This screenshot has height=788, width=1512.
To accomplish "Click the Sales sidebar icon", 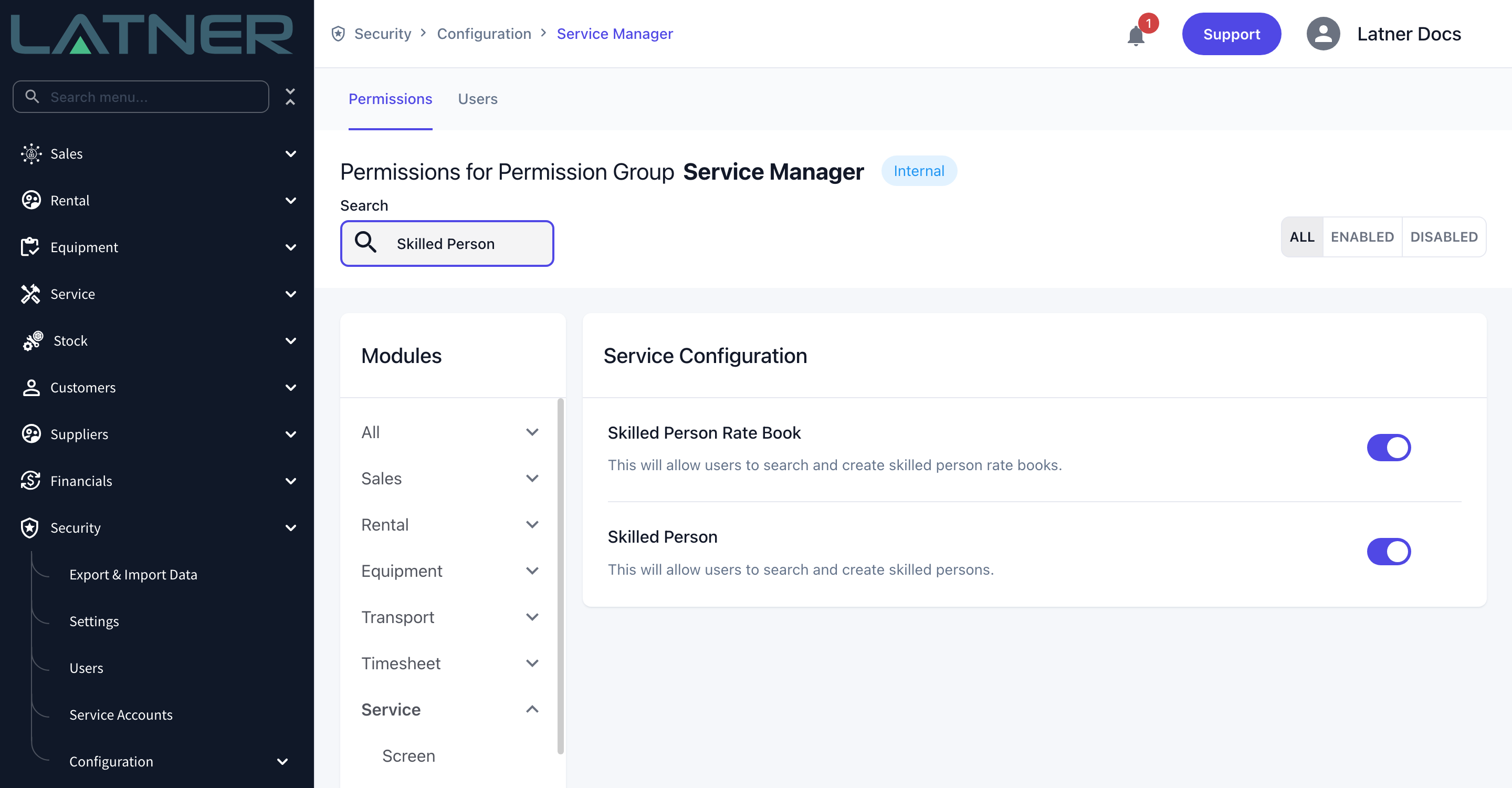I will (x=31, y=154).
